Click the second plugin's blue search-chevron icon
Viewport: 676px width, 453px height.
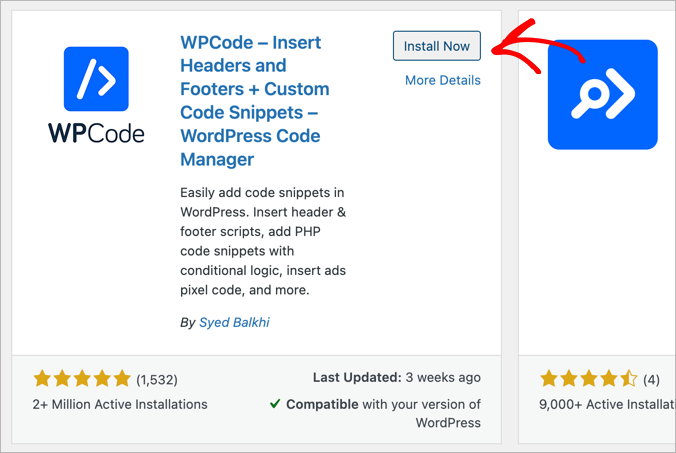pos(602,95)
